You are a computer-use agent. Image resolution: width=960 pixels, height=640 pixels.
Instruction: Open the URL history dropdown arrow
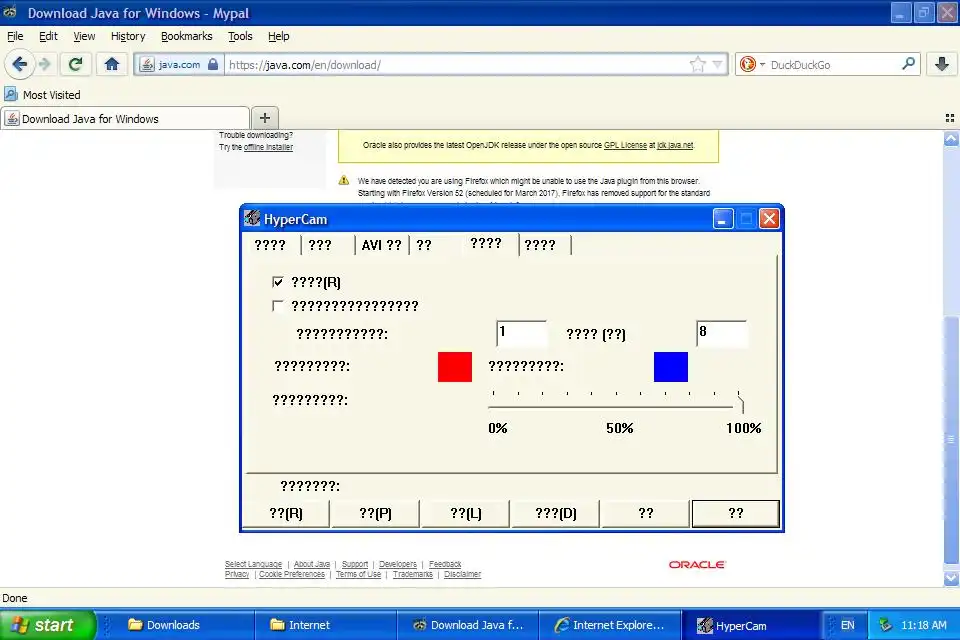pos(718,64)
